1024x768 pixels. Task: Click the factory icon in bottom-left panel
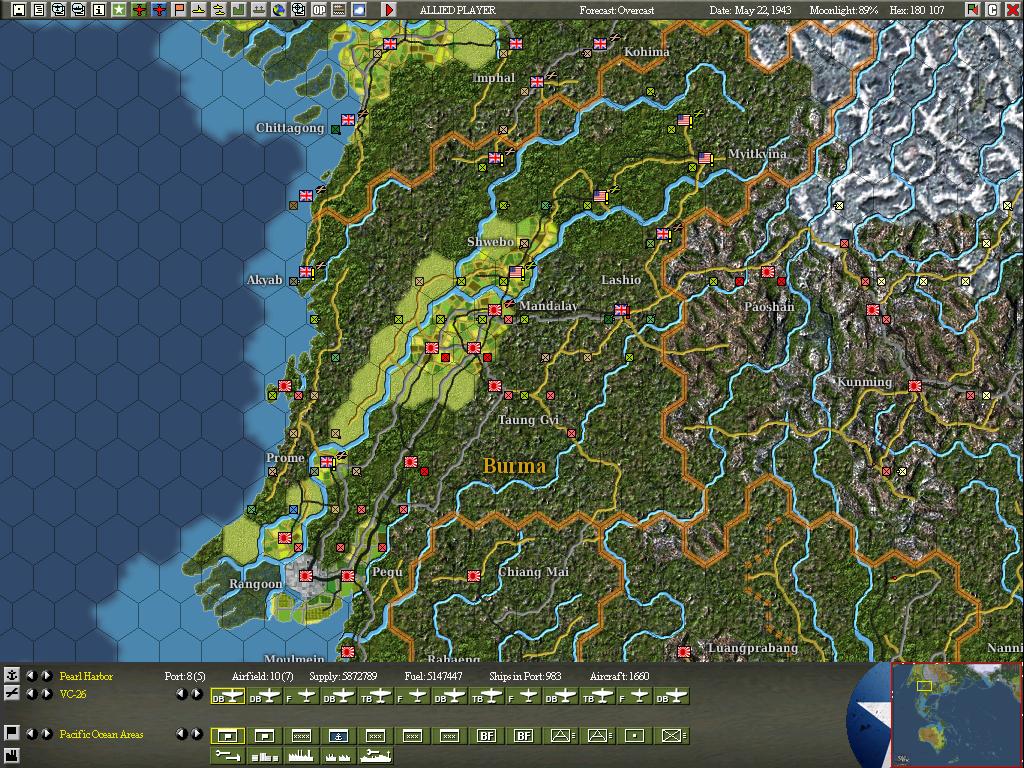pyautogui.click(x=11, y=756)
